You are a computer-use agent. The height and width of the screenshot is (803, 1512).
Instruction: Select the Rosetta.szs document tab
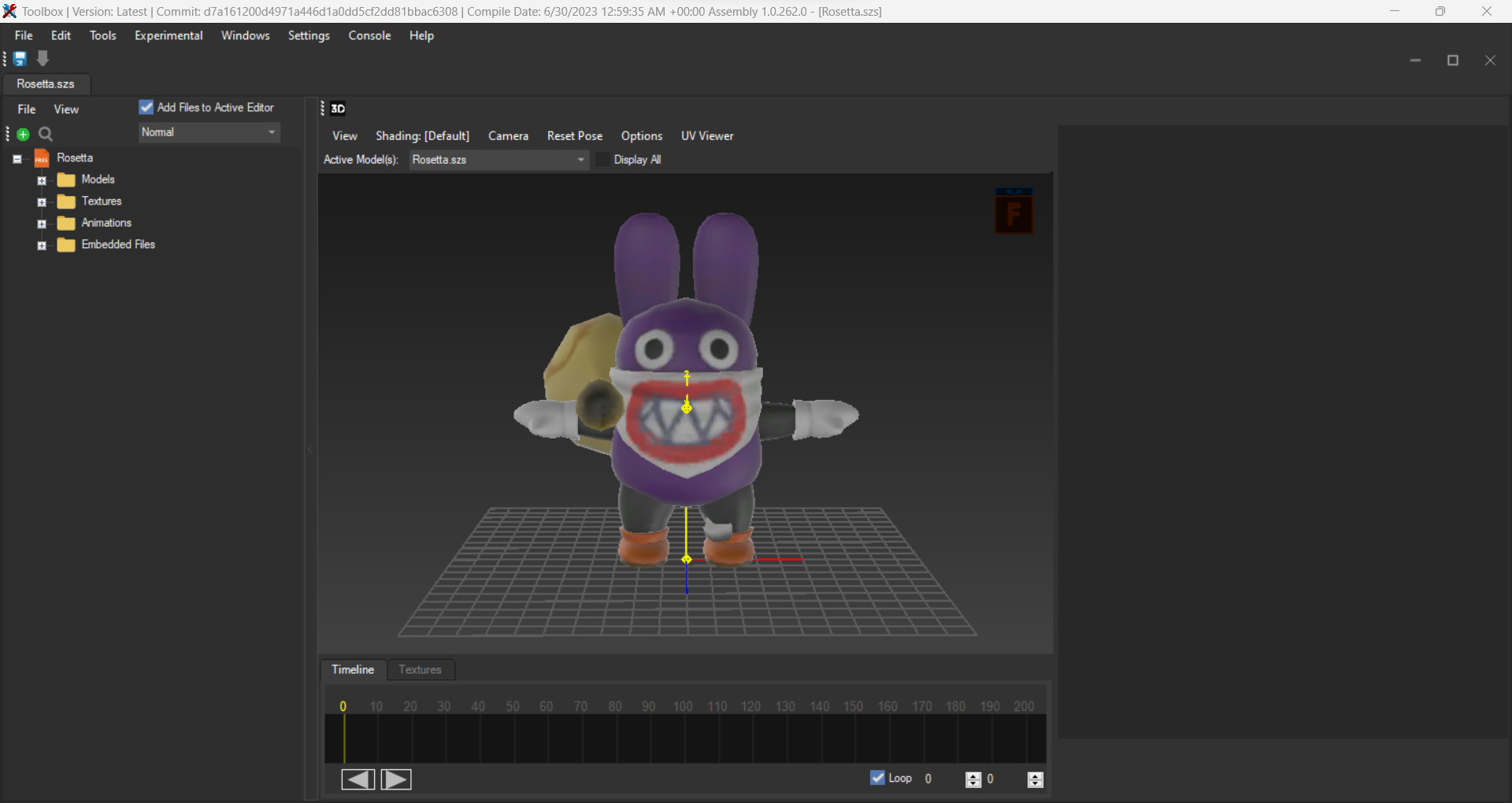click(x=46, y=84)
